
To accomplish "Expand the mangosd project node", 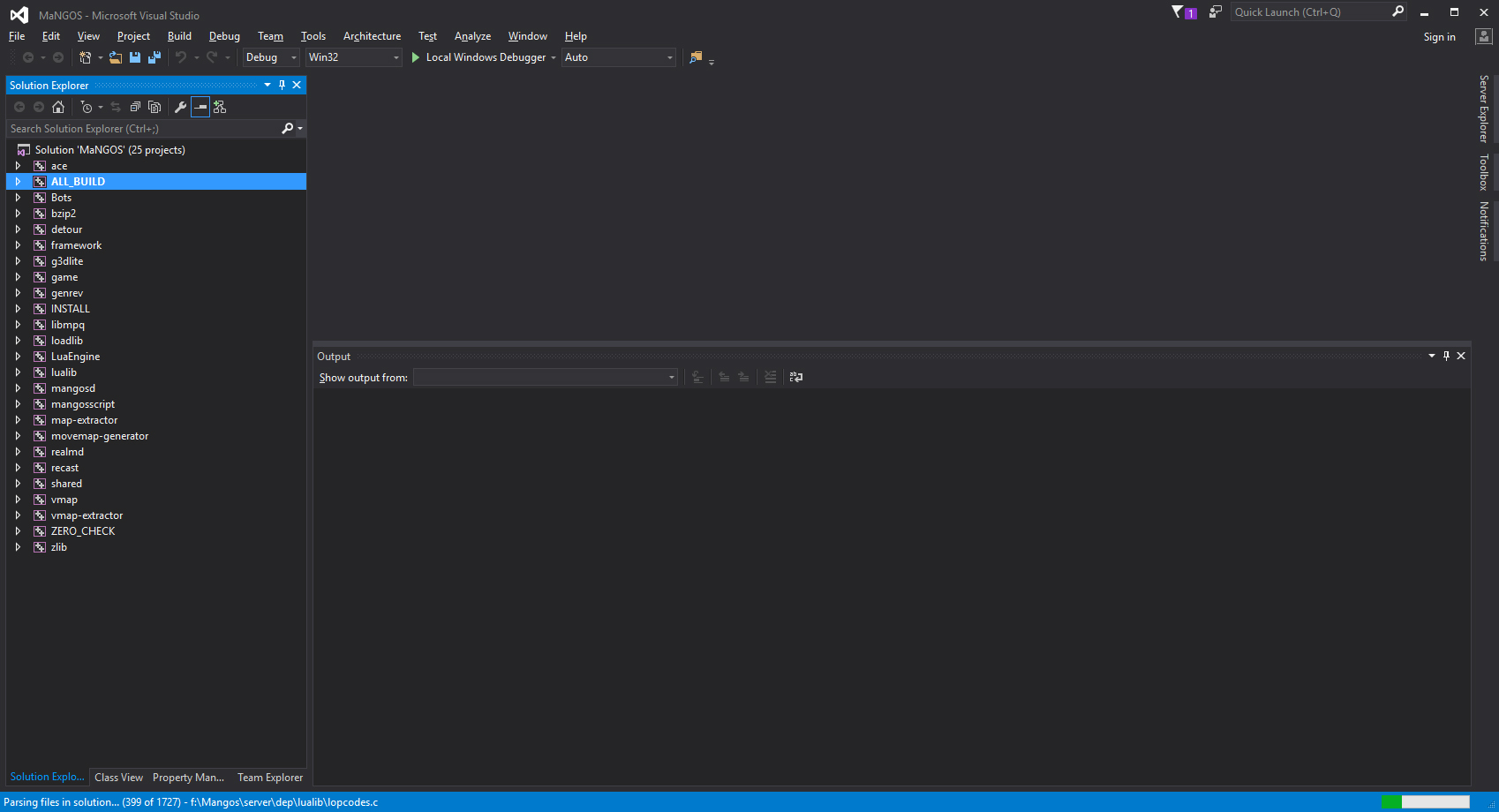I will tap(18, 388).
